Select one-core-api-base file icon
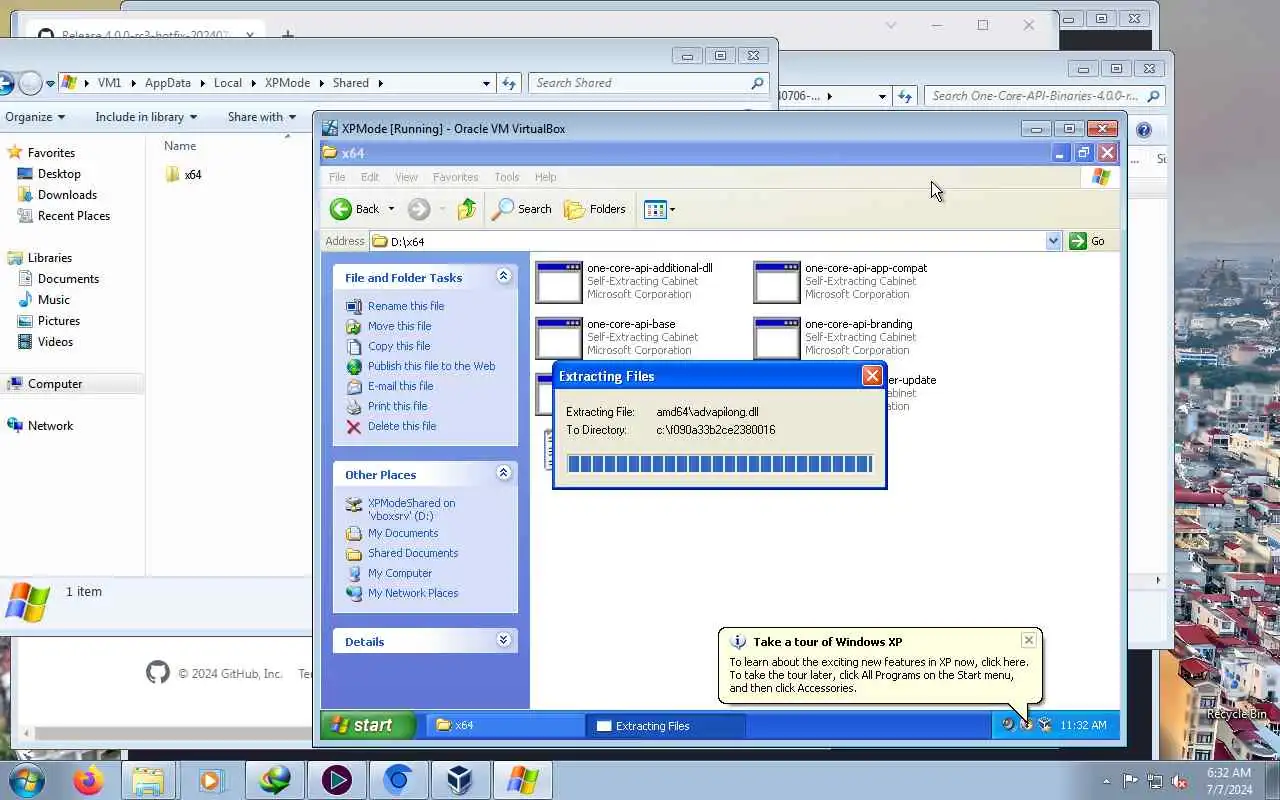 coord(559,338)
